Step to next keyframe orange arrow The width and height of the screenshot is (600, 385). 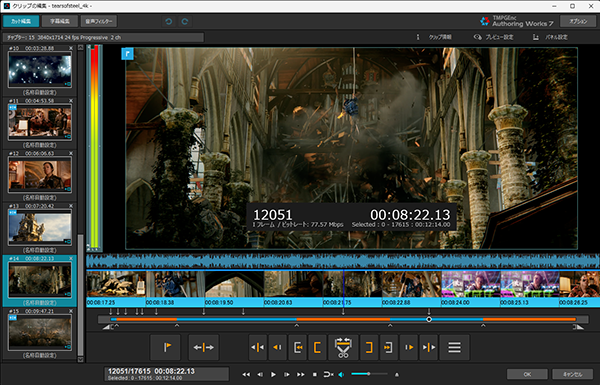[409, 347]
